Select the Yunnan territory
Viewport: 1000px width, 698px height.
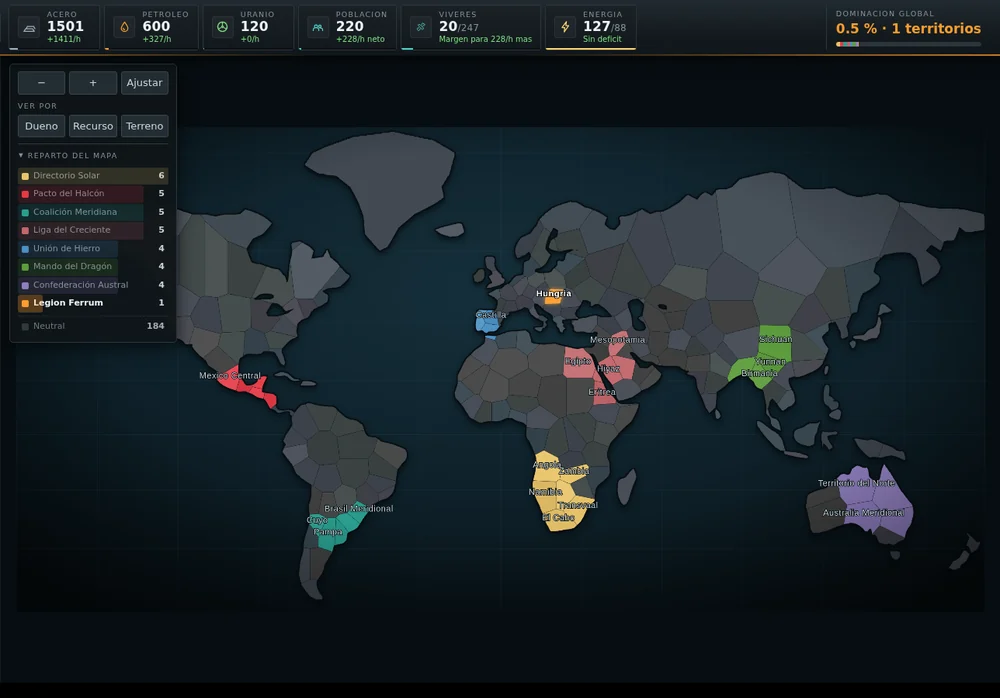pyautogui.click(x=770, y=362)
